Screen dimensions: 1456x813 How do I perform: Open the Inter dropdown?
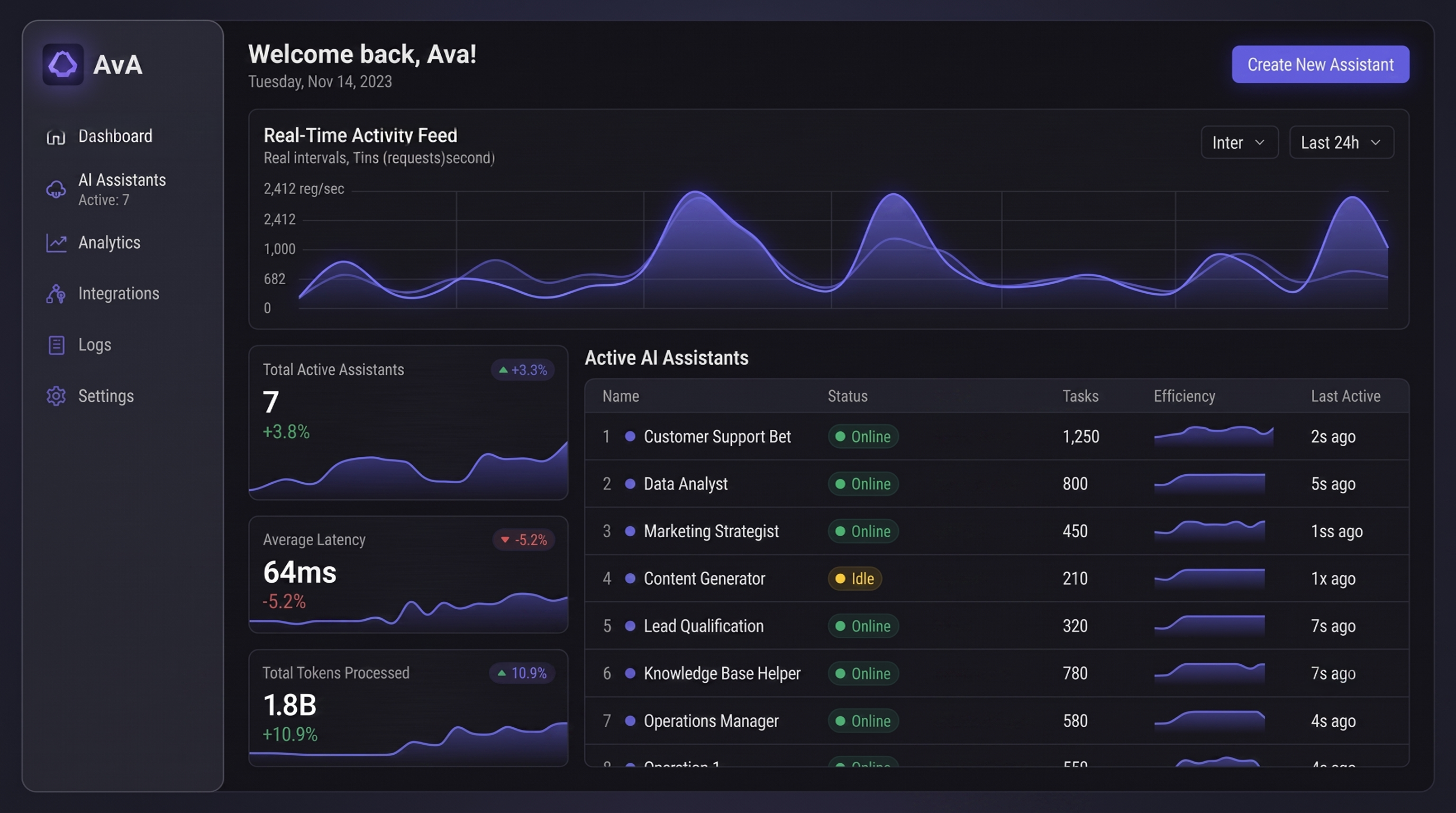1239,142
